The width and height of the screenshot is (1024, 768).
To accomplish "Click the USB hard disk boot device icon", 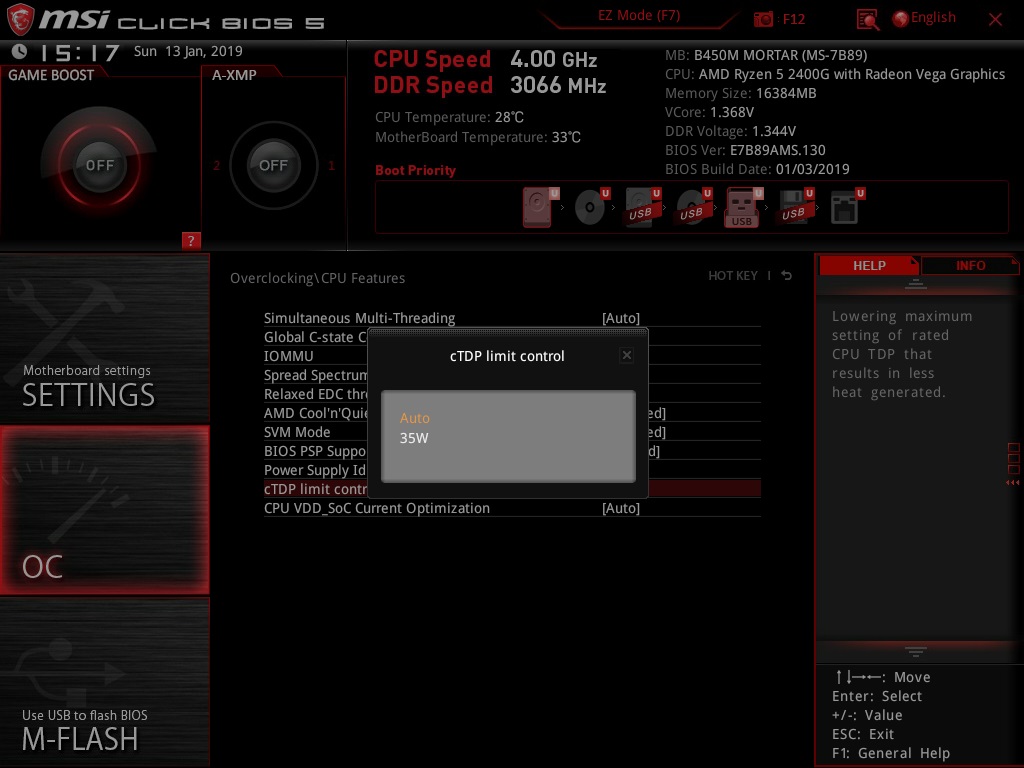I will (x=642, y=207).
